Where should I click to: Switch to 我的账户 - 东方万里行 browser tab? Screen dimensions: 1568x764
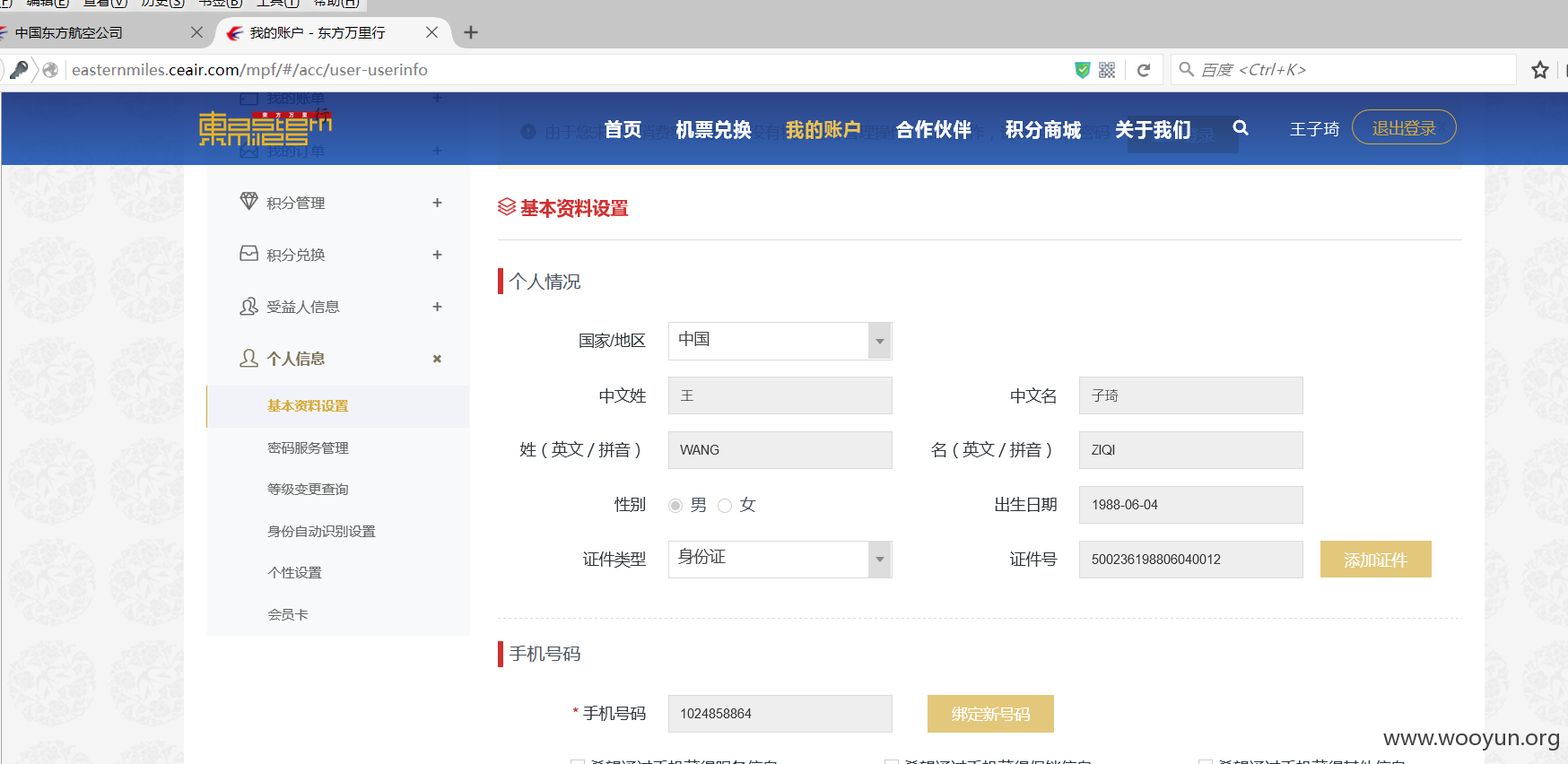[332, 32]
